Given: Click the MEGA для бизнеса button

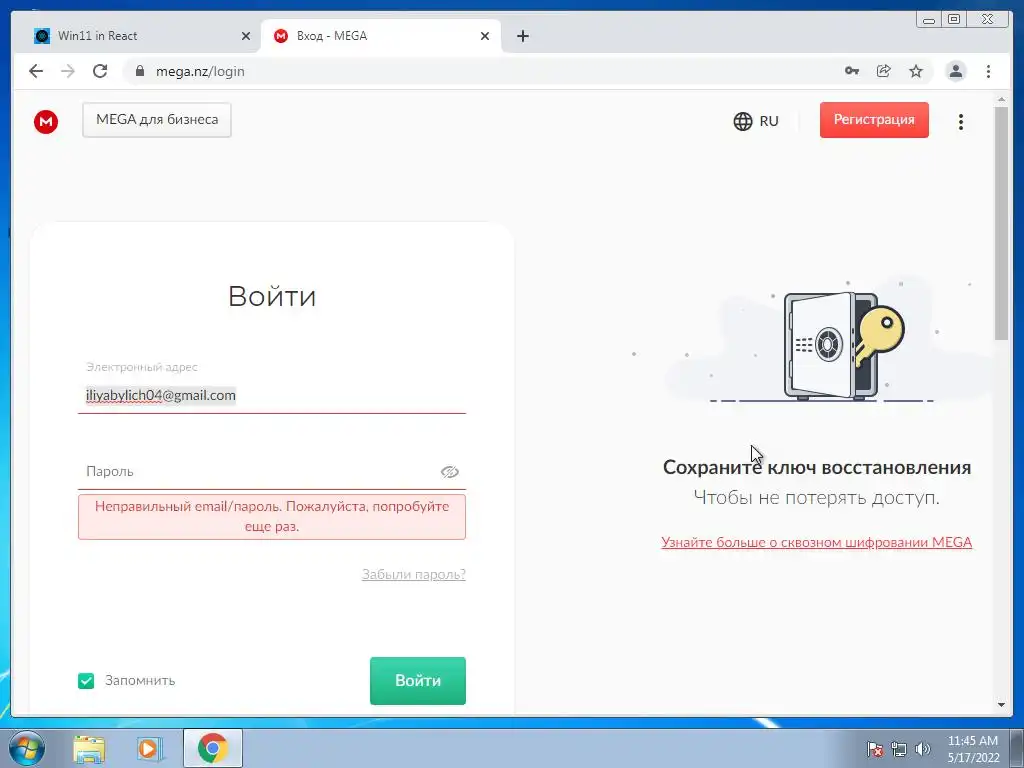Looking at the screenshot, I should pyautogui.click(x=157, y=120).
